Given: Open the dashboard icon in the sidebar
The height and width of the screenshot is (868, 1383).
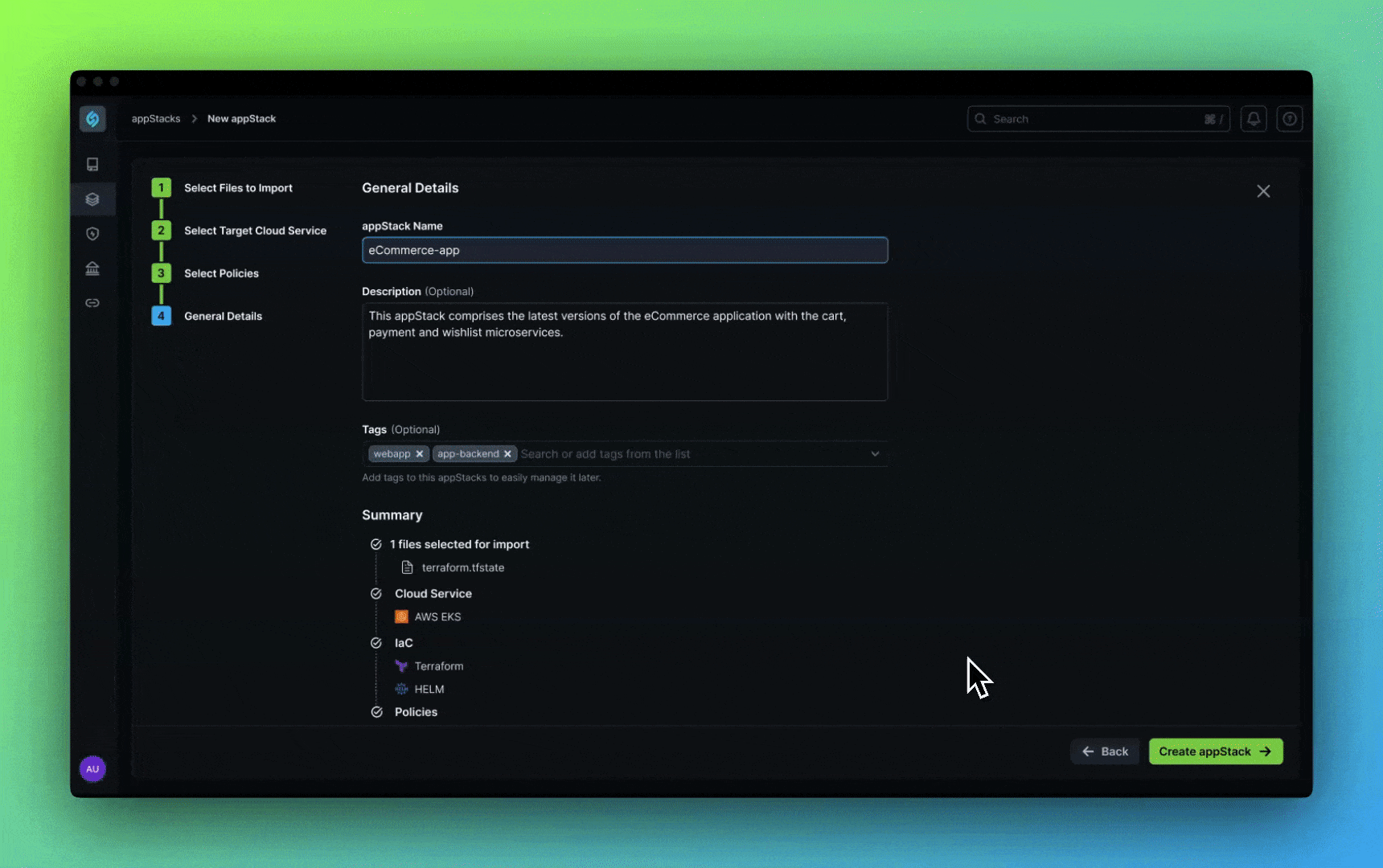Looking at the screenshot, I should 92,164.
